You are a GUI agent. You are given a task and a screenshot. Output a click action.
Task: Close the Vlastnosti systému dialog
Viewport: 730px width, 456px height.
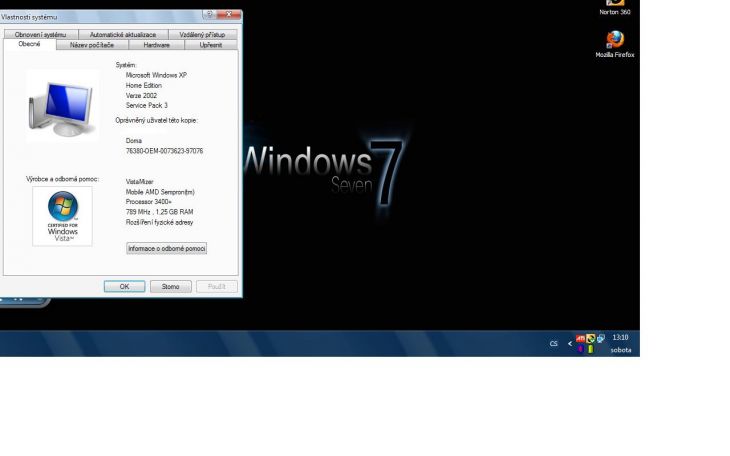[229, 14]
